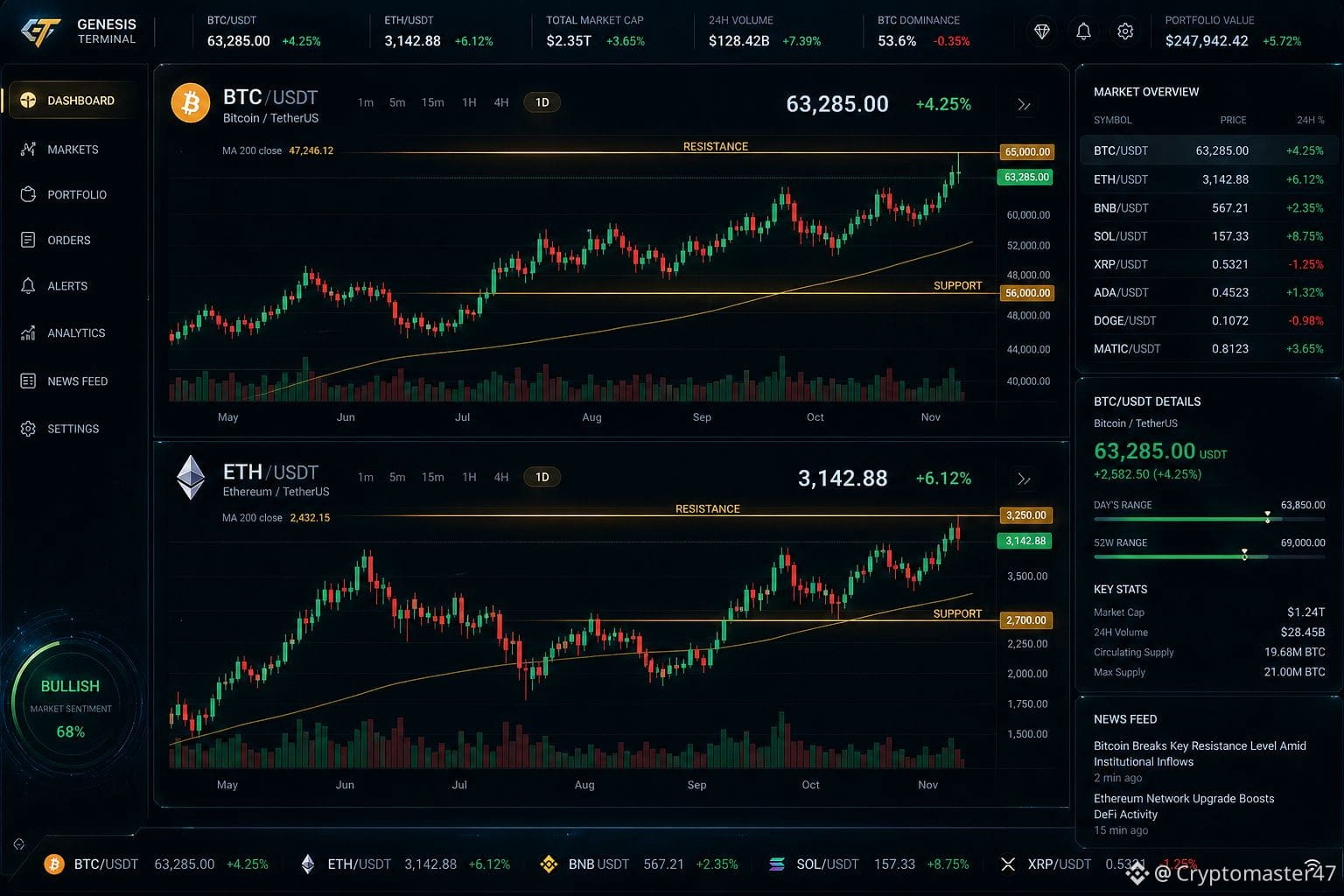Click the Genesis Terminal logo icon
Viewport: 1344px width, 896px height.
[x=39, y=32]
